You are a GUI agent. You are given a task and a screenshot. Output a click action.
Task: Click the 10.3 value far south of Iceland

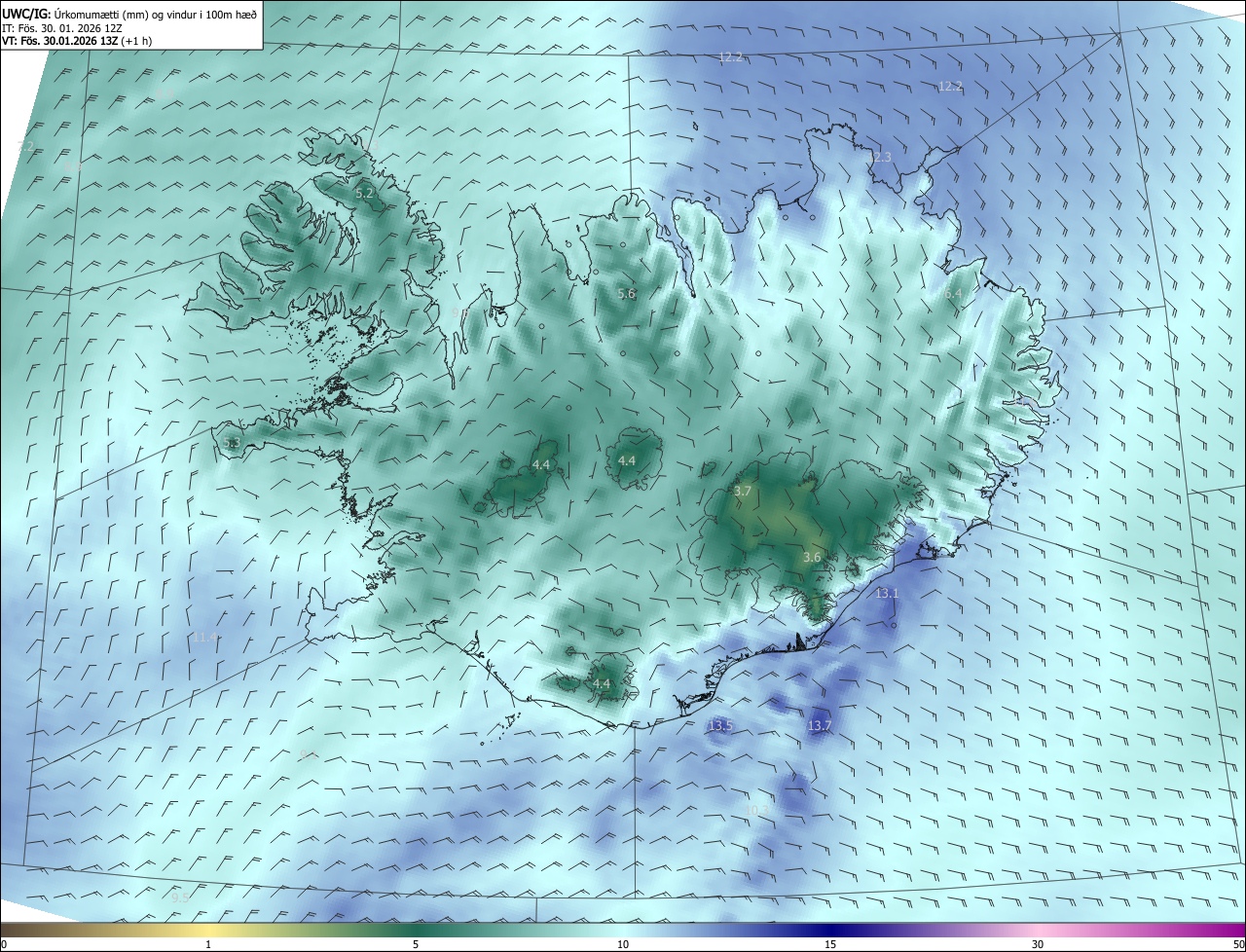(x=757, y=809)
